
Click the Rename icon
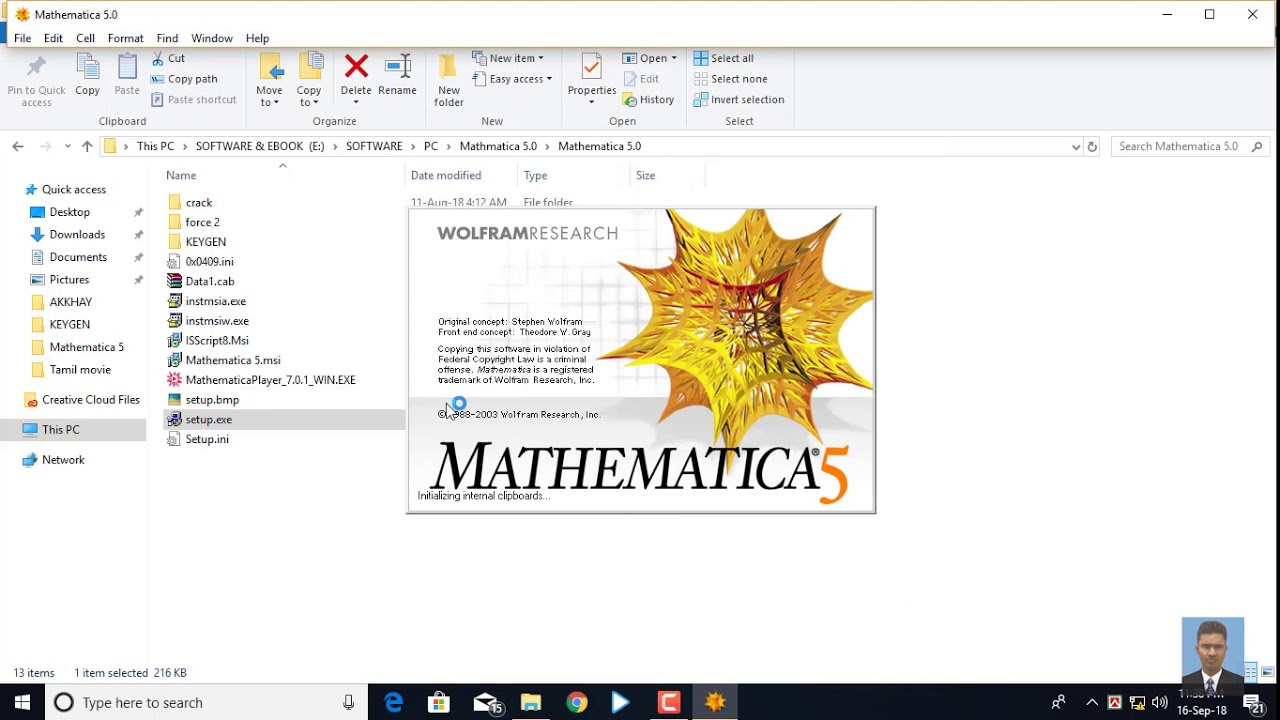[397, 67]
